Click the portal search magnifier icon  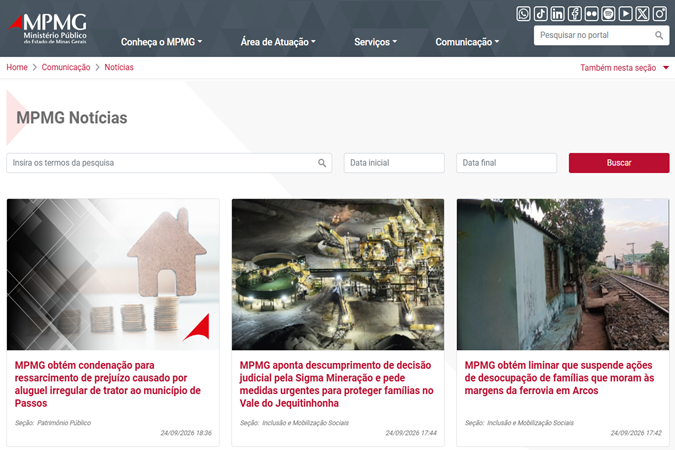659,35
